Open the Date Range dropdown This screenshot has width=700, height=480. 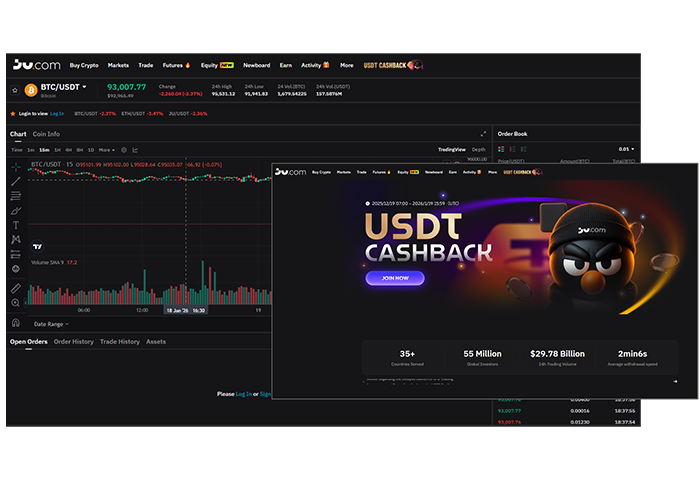pos(52,324)
